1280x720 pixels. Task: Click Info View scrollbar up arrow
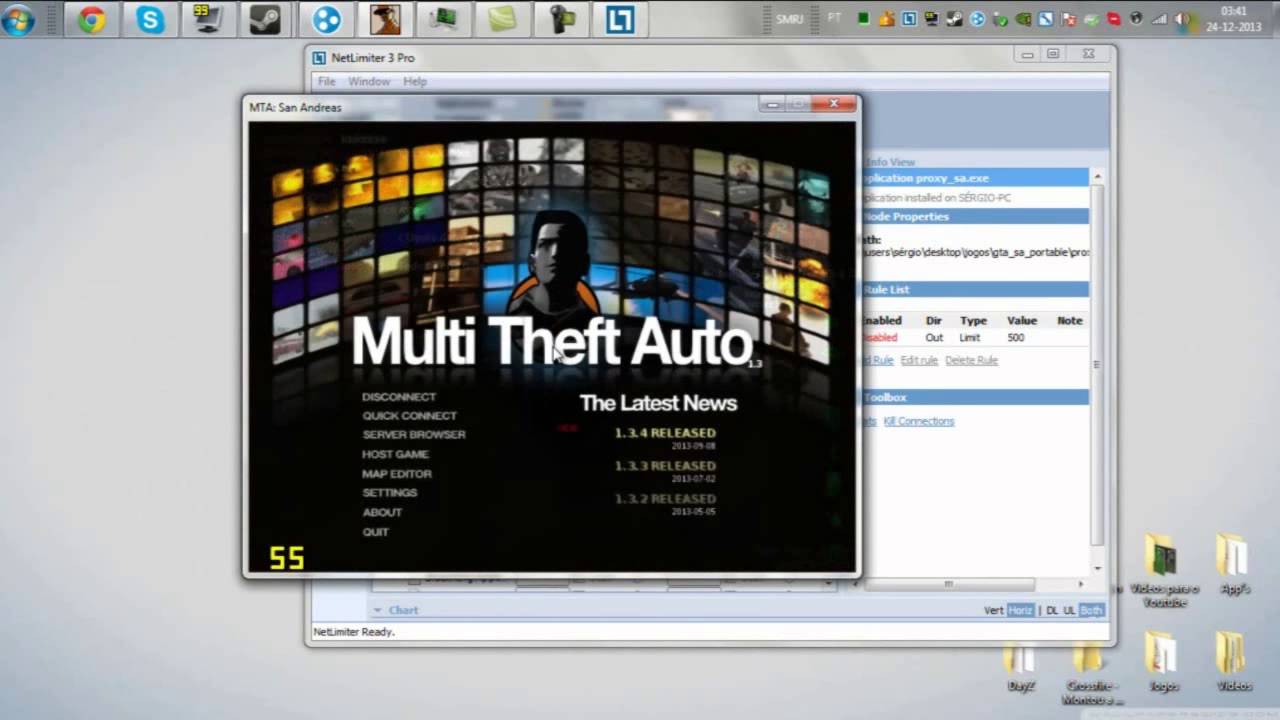[1097, 177]
